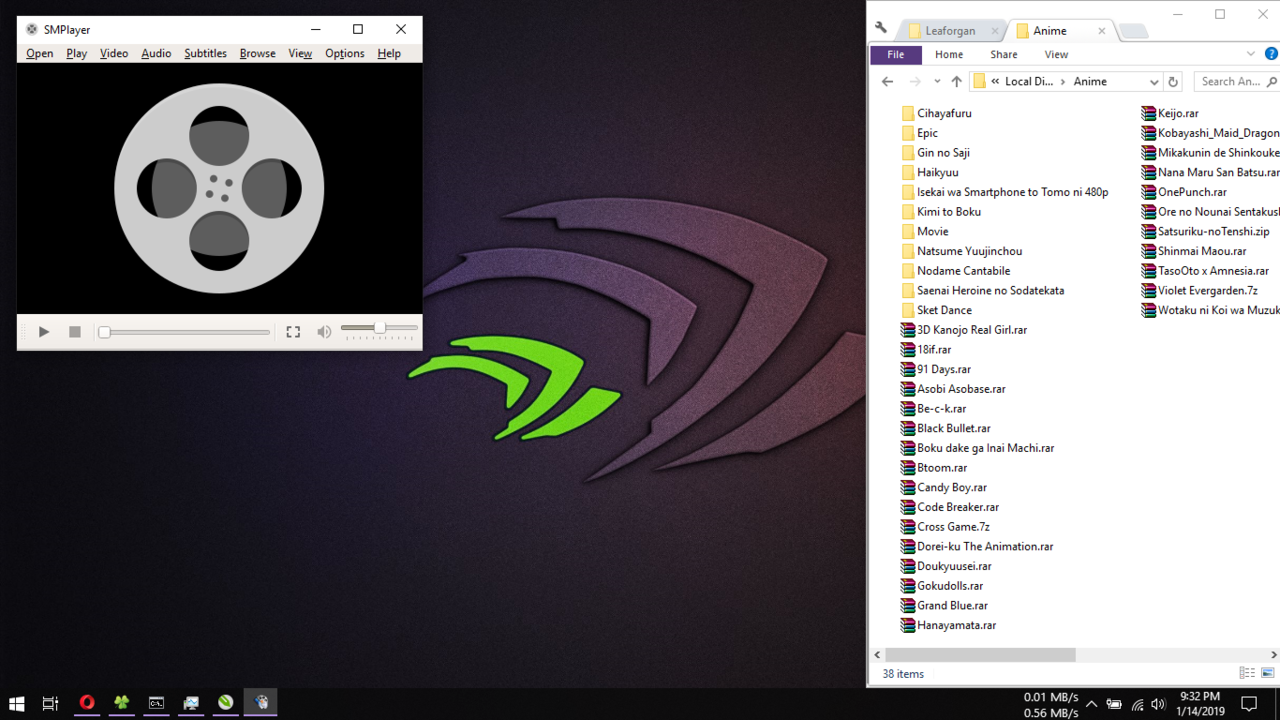The image size is (1280, 720).
Task: Click the Anime breadcrumb segment
Action: (x=1090, y=82)
